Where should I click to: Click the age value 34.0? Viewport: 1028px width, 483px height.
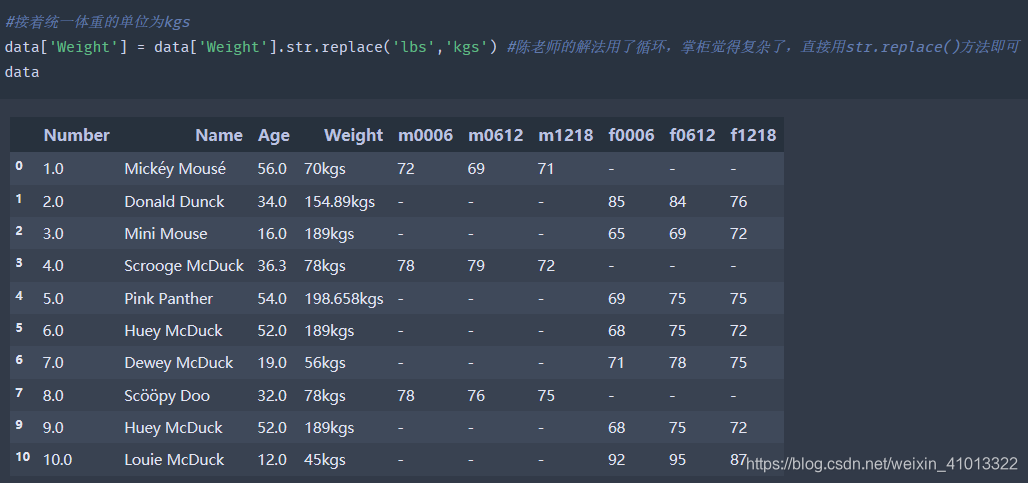click(x=272, y=201)
